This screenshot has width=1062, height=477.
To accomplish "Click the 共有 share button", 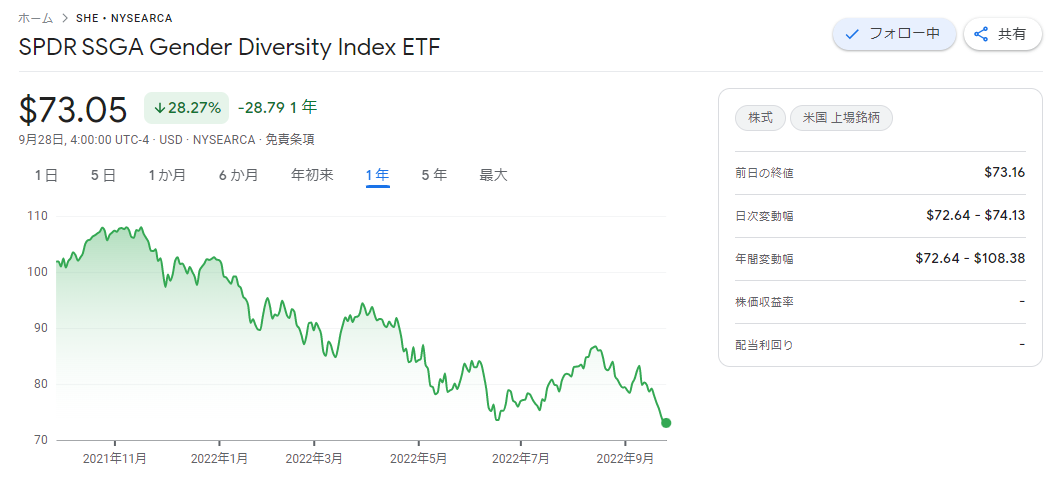I will (x=1002, y=34).
